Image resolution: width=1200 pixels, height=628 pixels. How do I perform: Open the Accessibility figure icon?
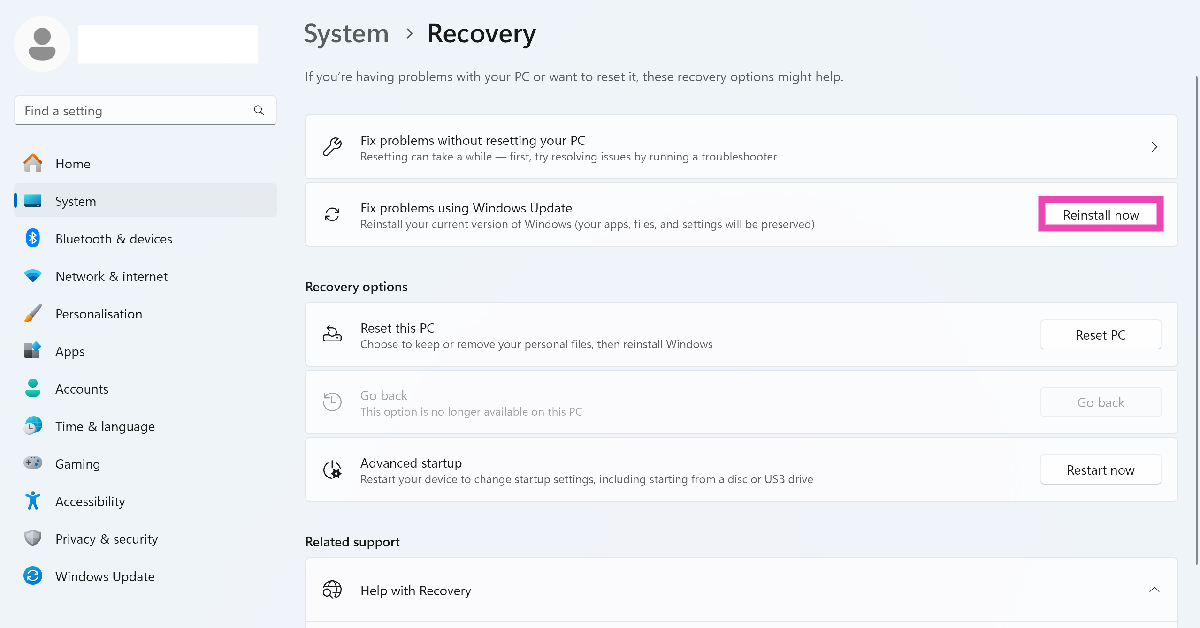point(33,501)
